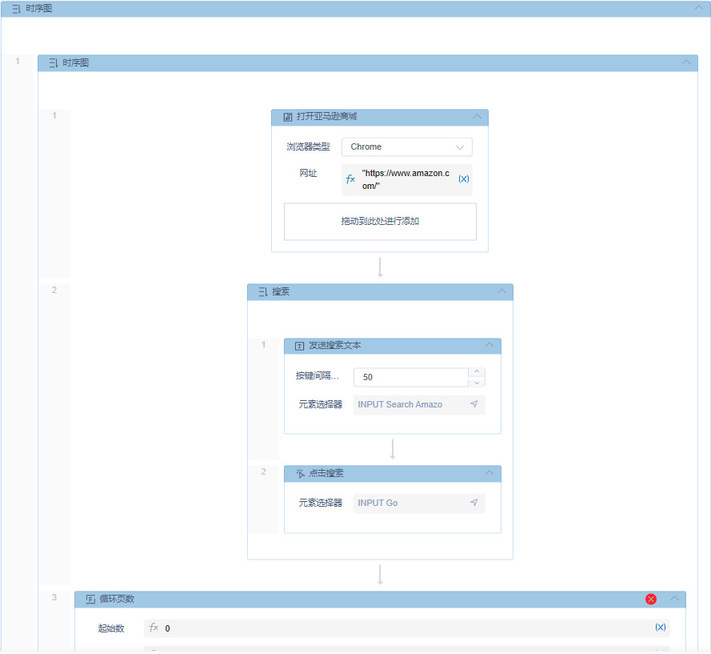Collapse the 搜索 sequence block
This screenshot has width=711, height=654.
502,291
